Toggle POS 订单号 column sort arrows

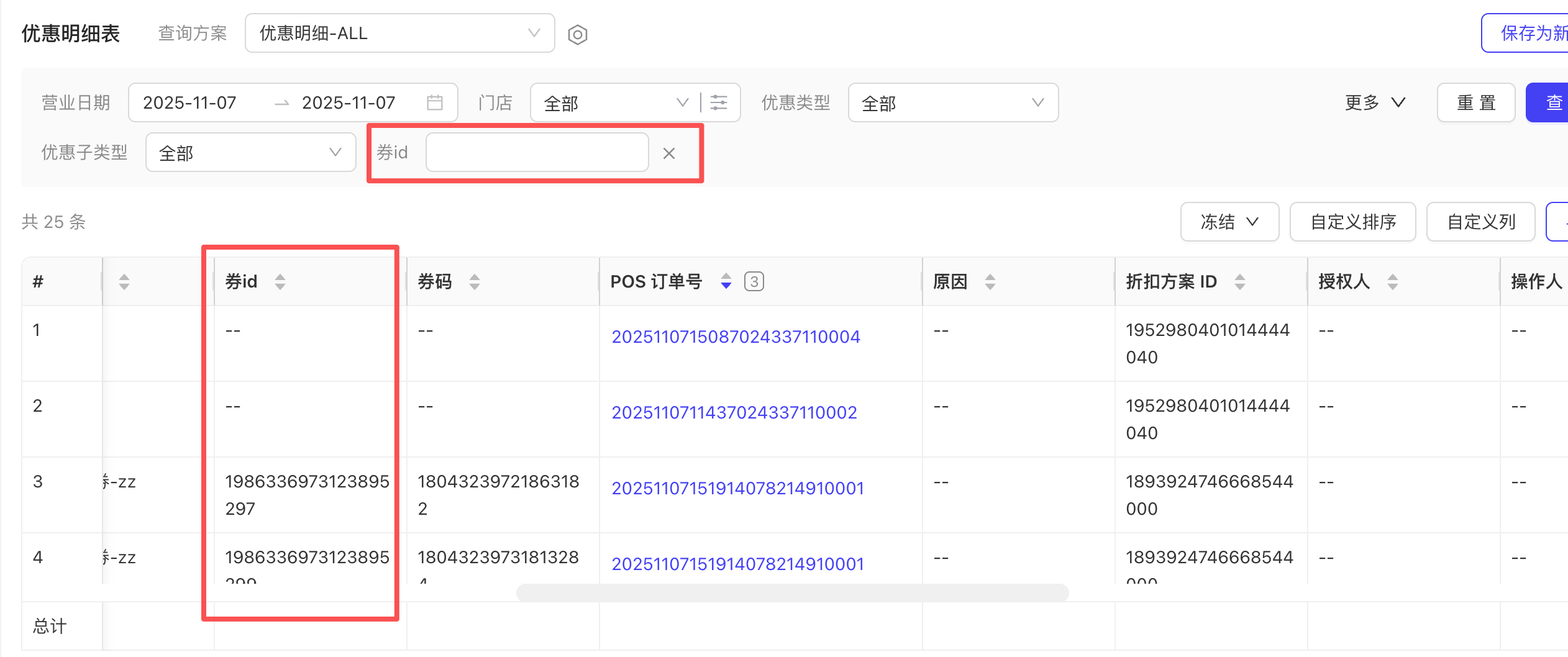pyautogui.click(x=726, y=281)
